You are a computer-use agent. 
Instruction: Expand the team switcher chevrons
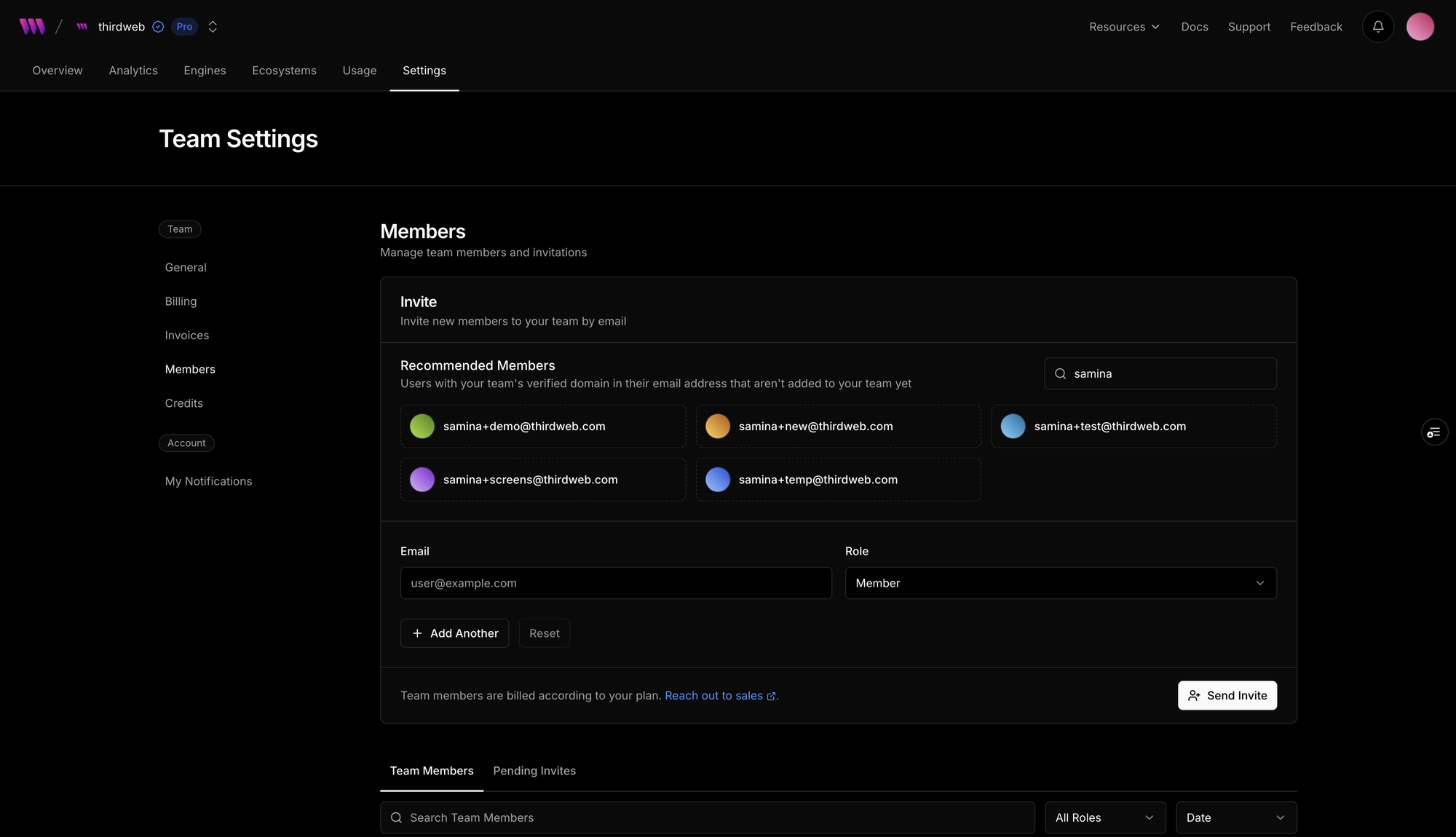pos(213,27)
